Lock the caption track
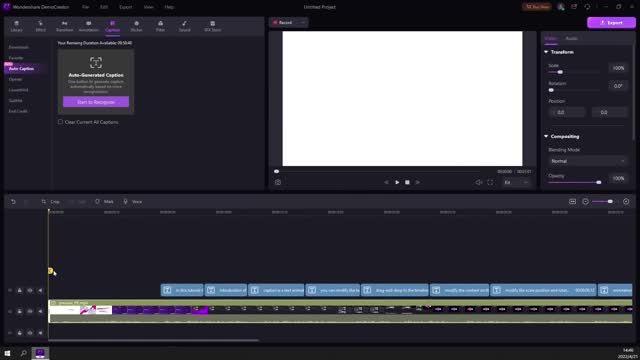Viewport: 640px width, 360px height. pyautogui.click(x=20, y=290)
